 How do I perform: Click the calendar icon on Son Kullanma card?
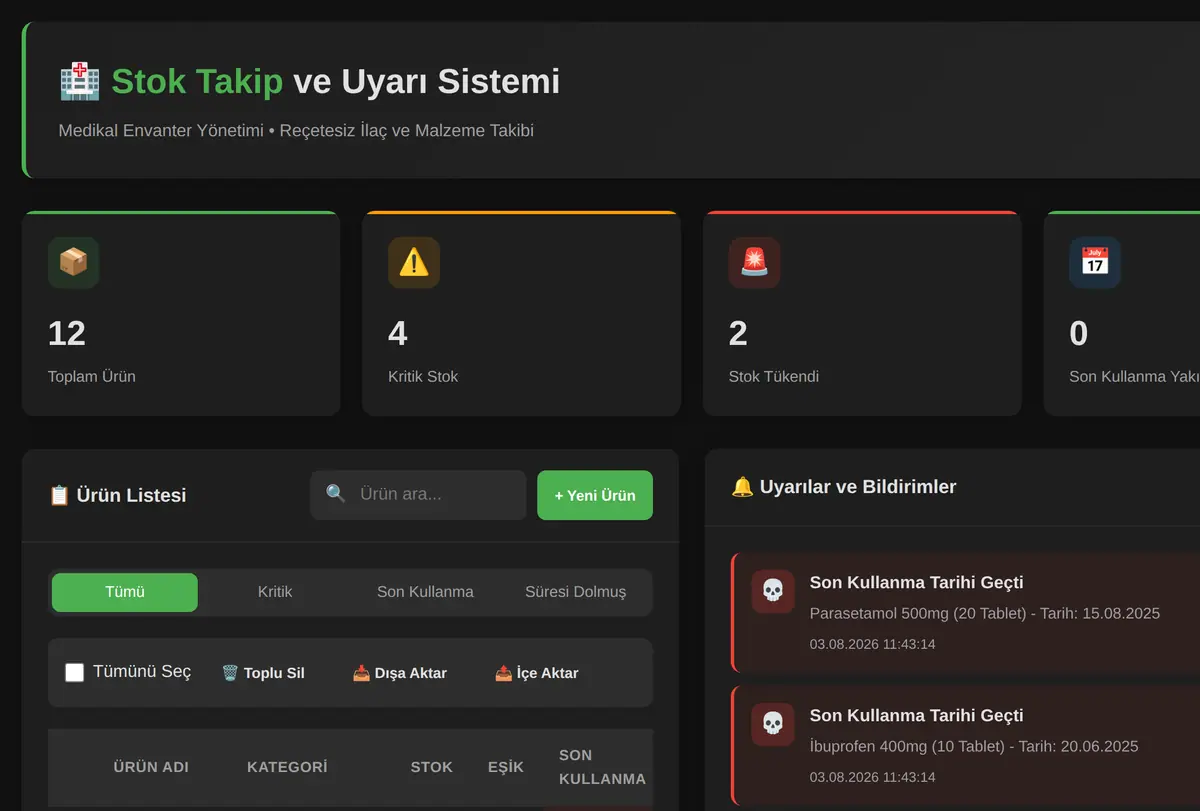coord(1095,262)
